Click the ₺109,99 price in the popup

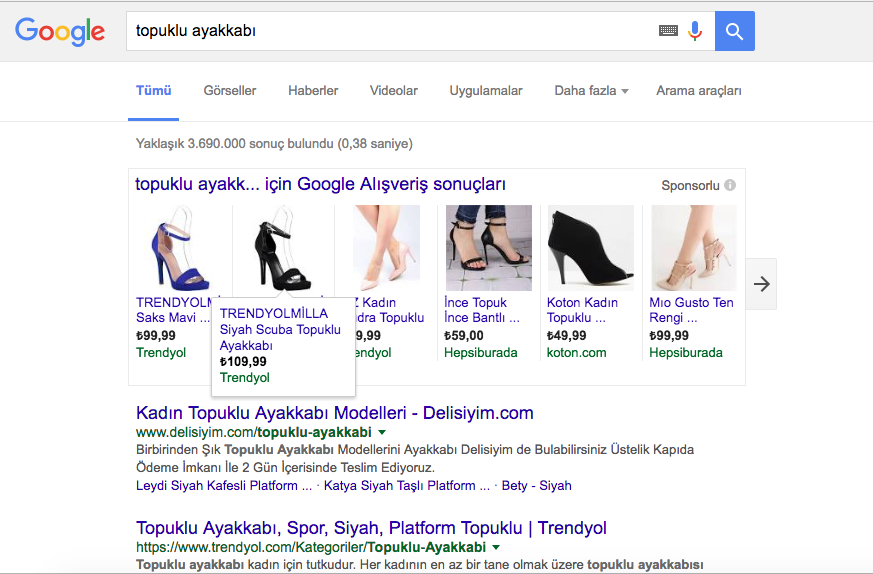[243, 361]
